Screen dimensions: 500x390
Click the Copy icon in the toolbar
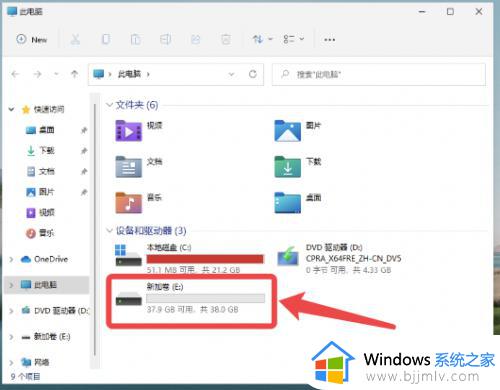pyautogui.click(x=106, y=39)
